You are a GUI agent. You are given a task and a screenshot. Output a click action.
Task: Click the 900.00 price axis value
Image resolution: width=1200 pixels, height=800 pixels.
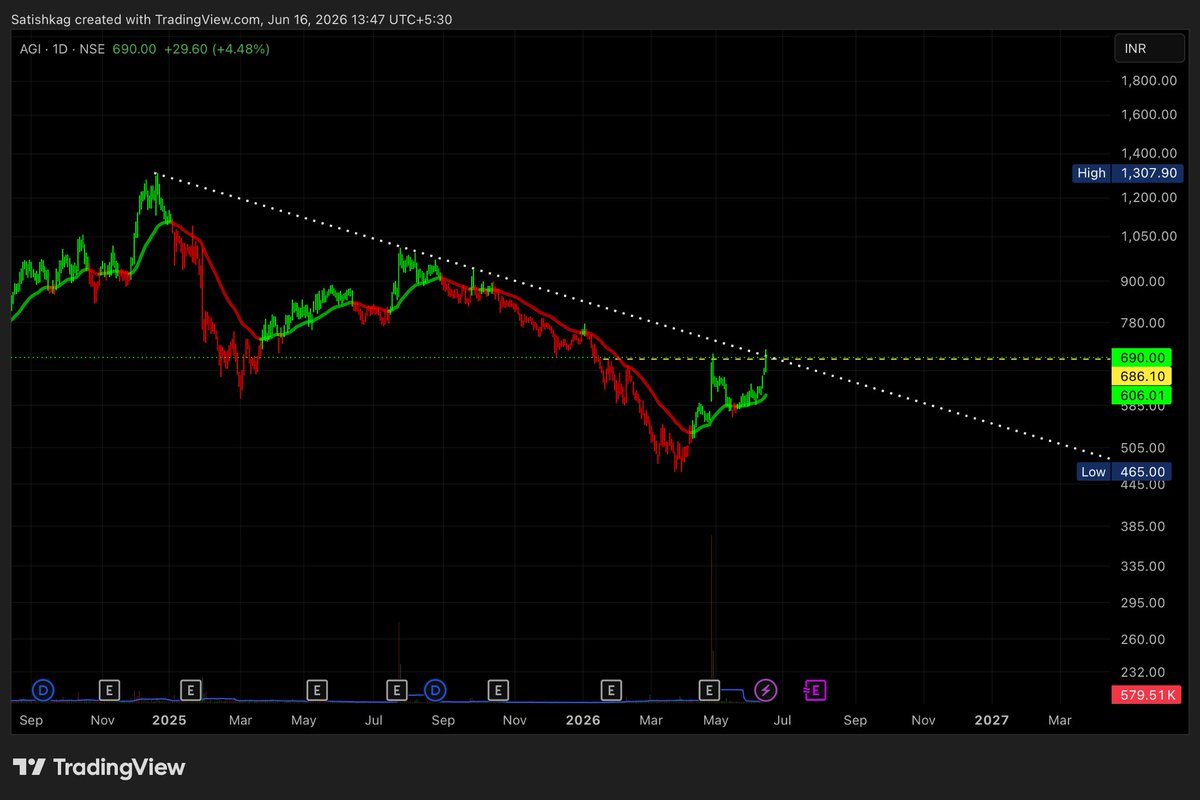click(1142, 281)
